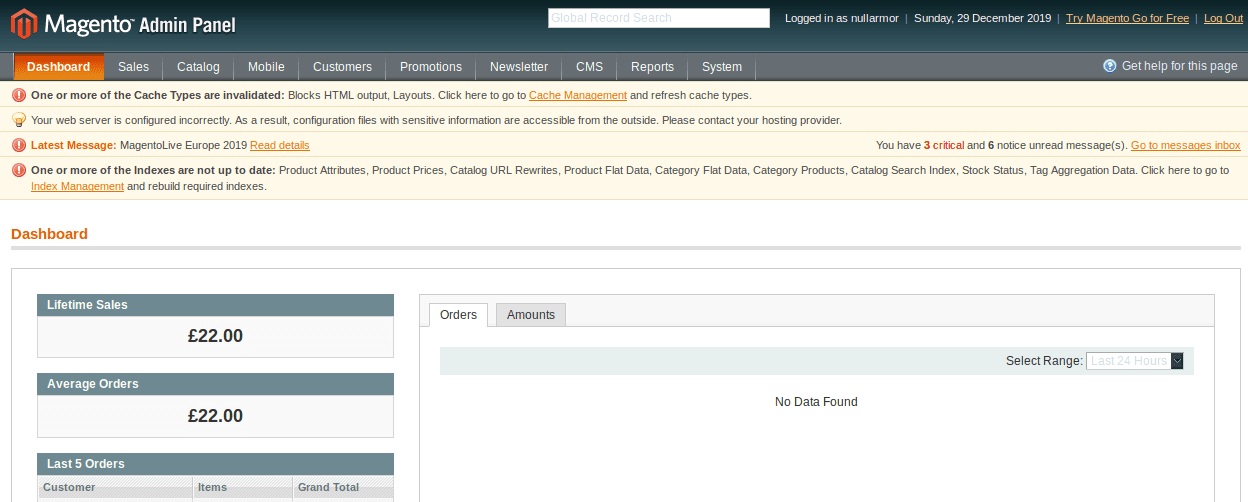
Task: Go to messages inbox link
Action: point(1186,145)
